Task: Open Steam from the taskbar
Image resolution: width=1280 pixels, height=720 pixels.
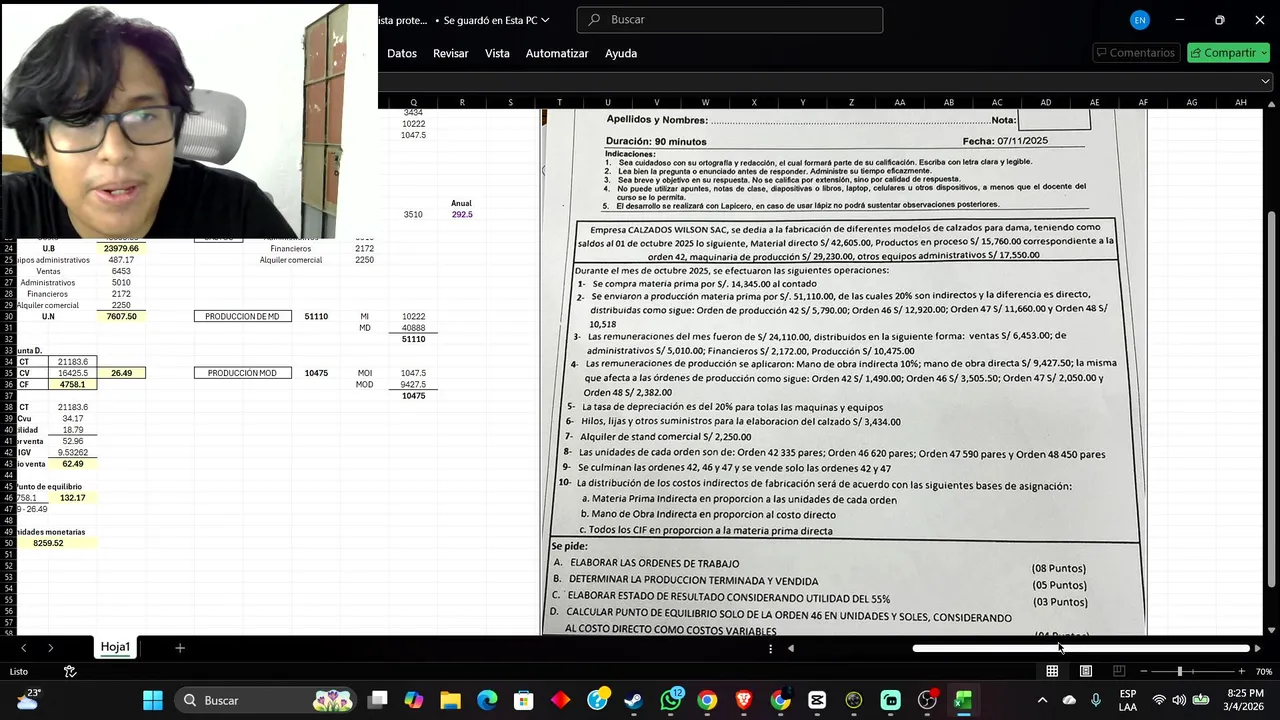Action: click(x=633, y=700)
